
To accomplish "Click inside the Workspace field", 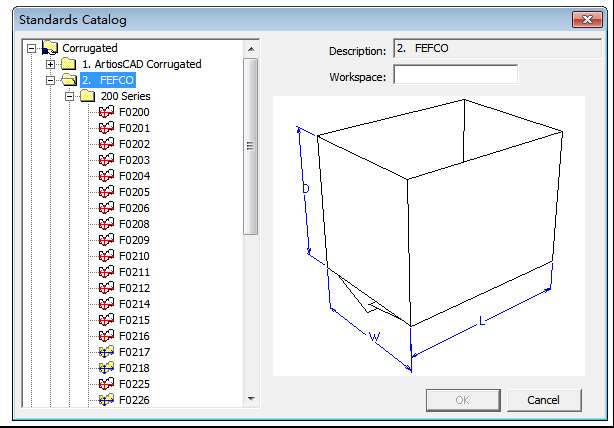I will click(455, 75).
